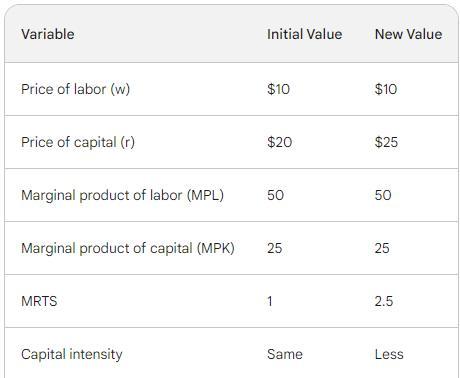Select the Less capital intensity value
The image size is (460, 378).
coord(389,354)
